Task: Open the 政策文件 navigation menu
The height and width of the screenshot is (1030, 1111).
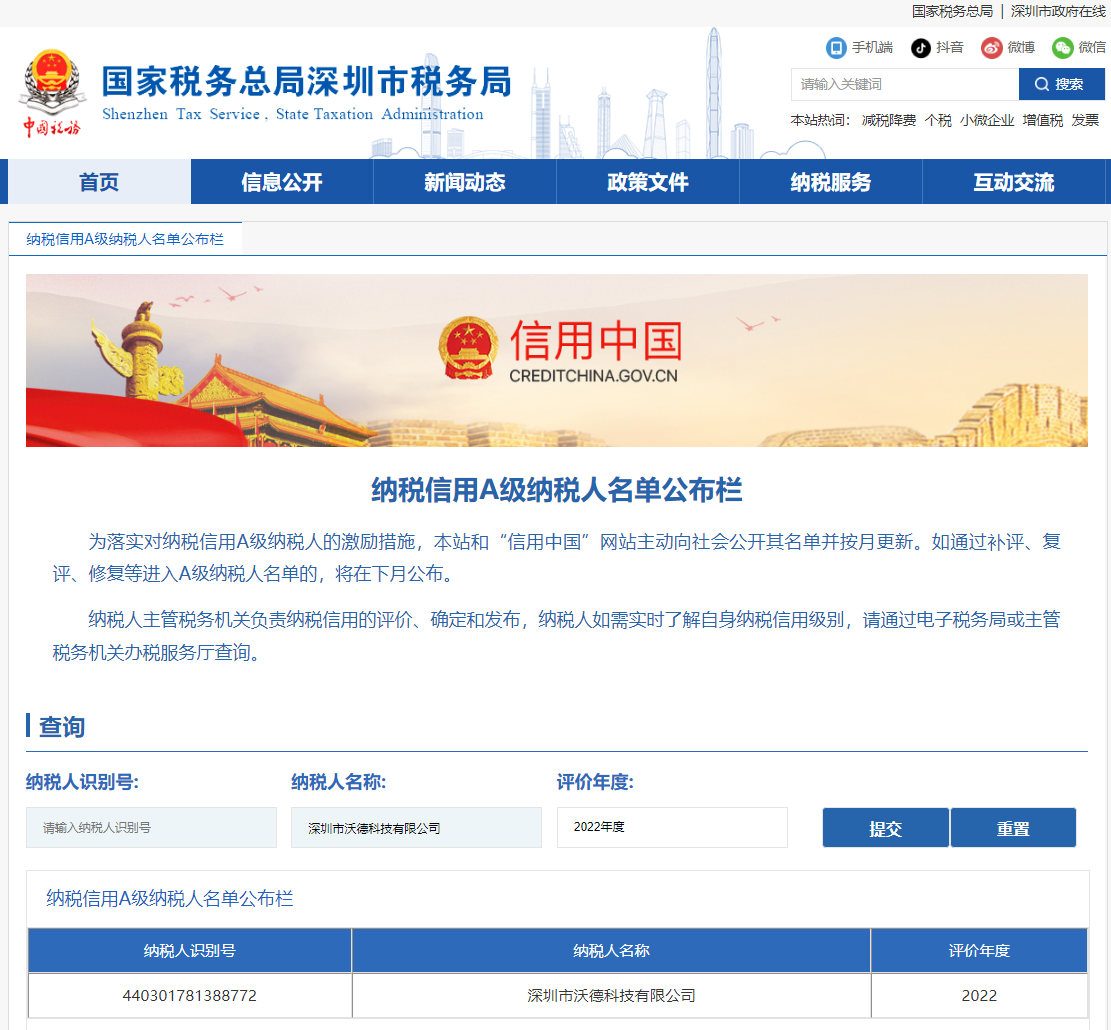Action: click(648, 182)
